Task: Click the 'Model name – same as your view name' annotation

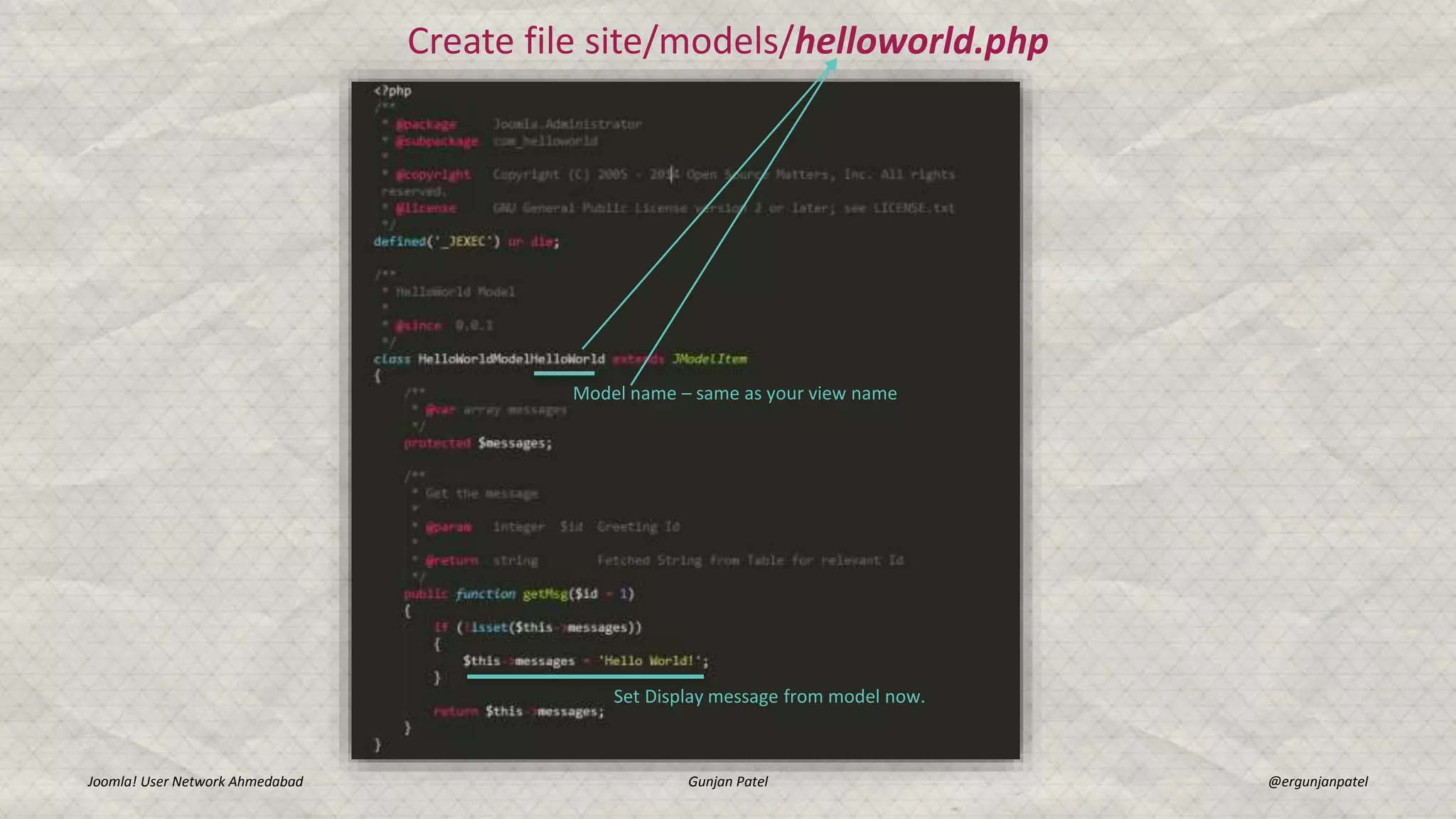Action: point(735,393)
